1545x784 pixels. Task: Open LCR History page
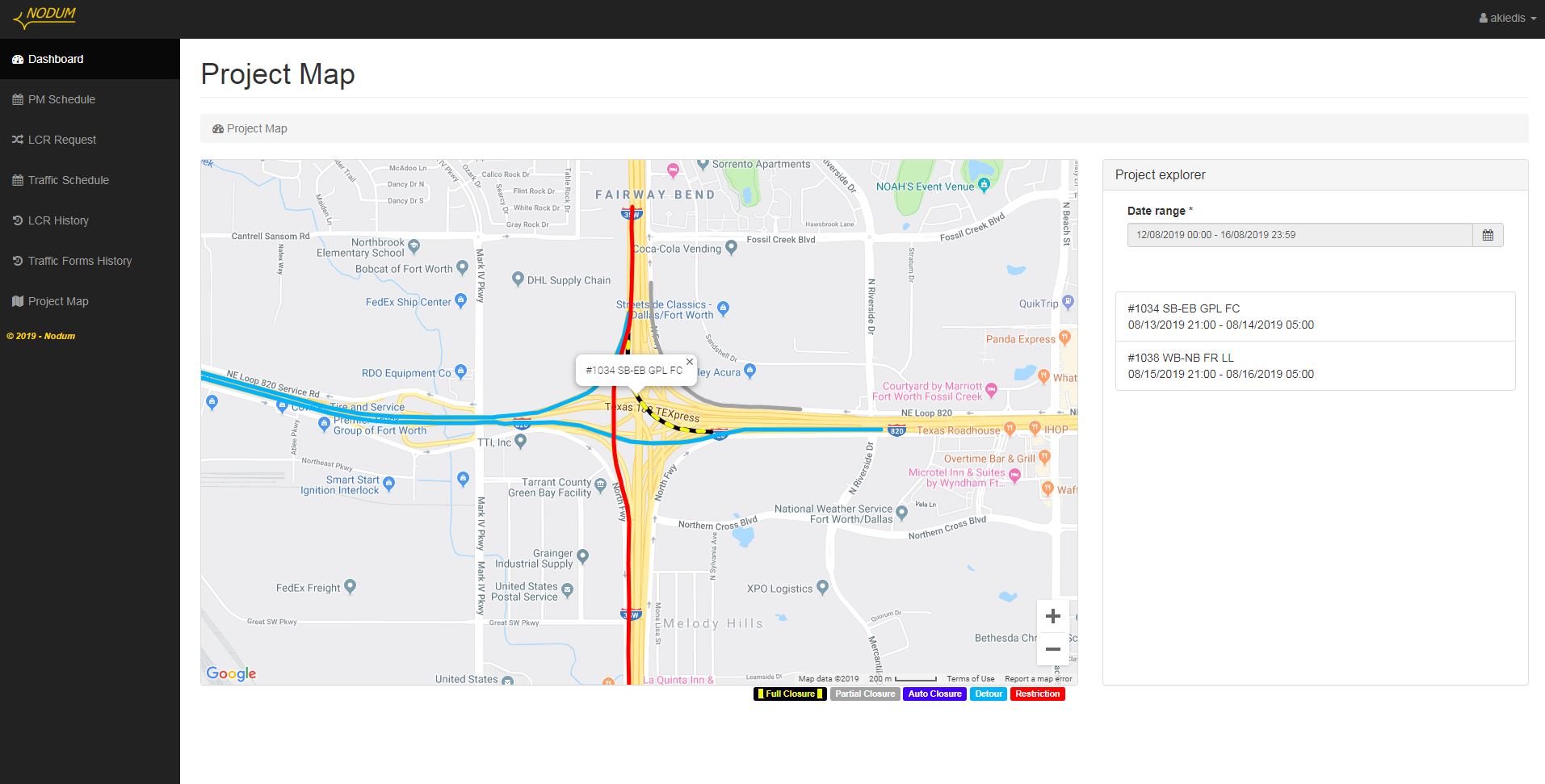point(90,220)
